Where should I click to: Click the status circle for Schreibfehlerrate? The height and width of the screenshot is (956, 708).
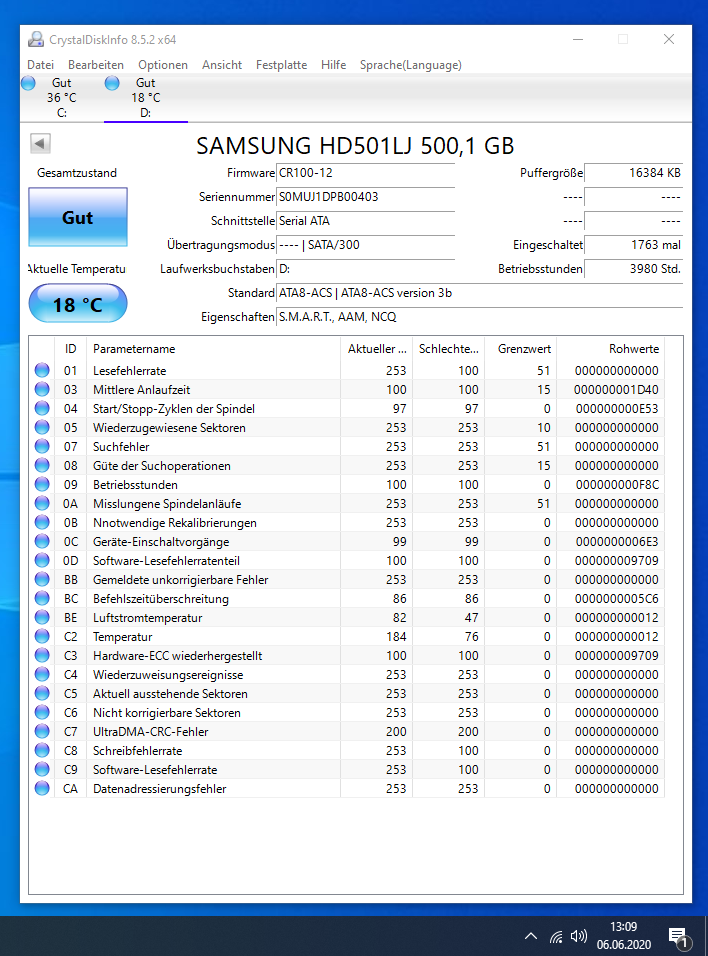42,750
